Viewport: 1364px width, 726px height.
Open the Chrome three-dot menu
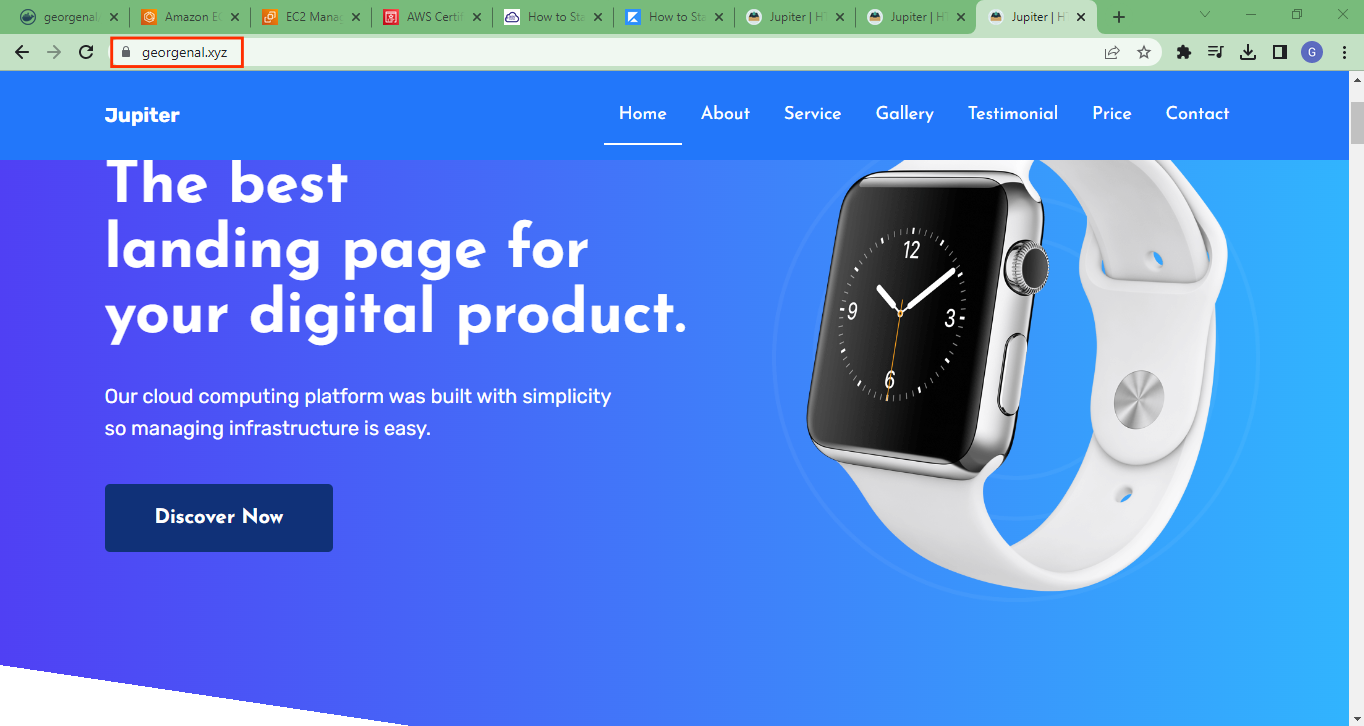(1344, 53)
